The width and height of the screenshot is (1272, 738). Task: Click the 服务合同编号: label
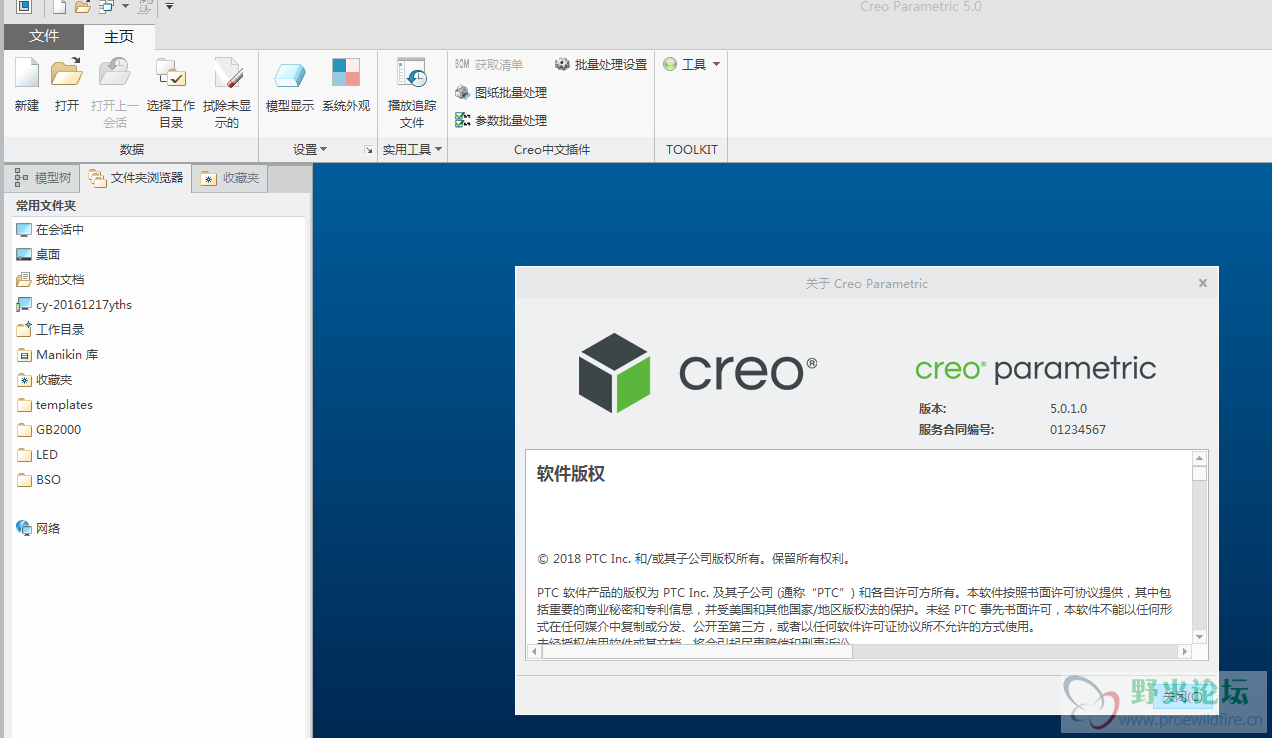point(957,430)
